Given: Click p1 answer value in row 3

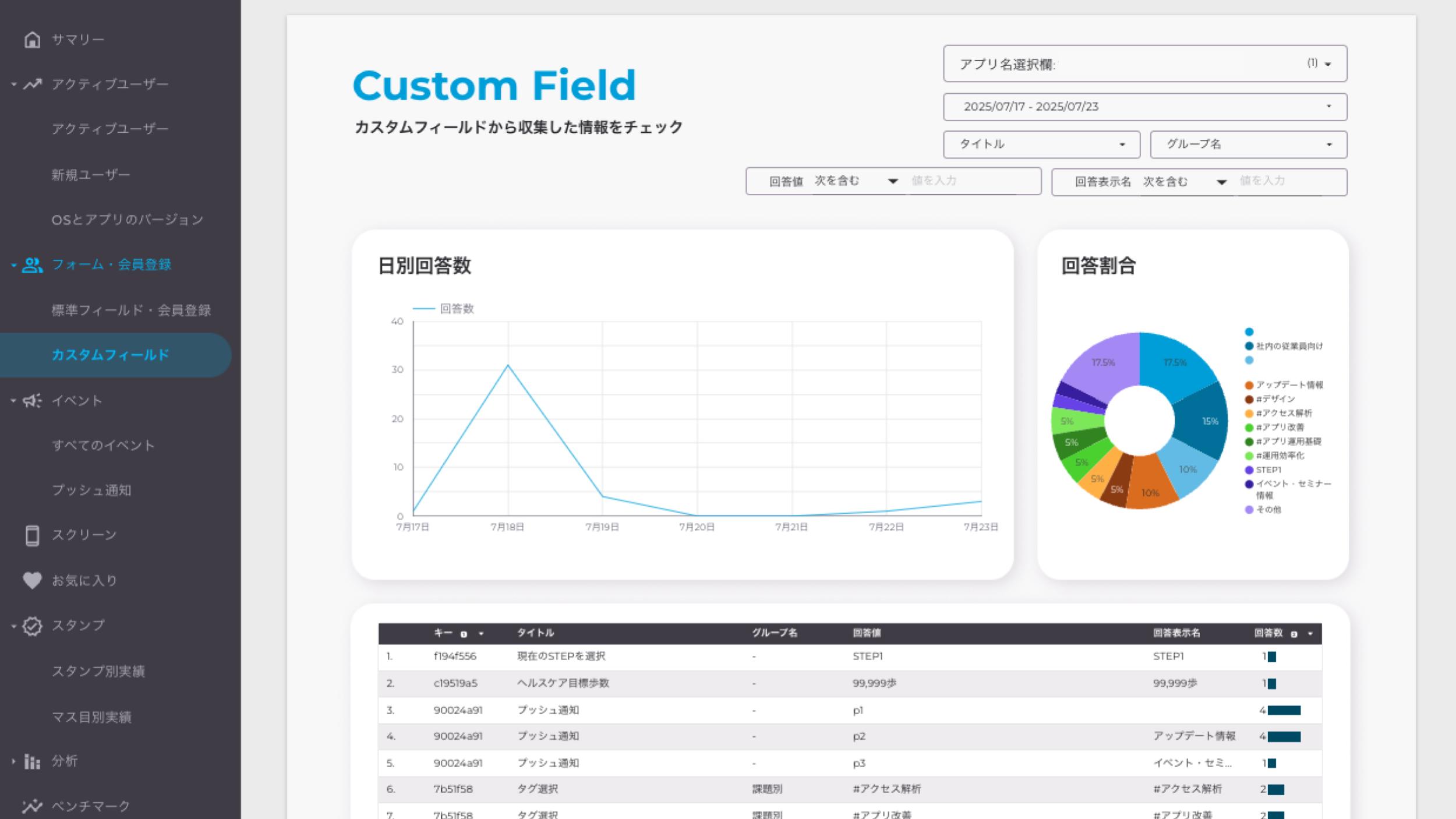Looking at the screenshot, I should tap(858, 711).
